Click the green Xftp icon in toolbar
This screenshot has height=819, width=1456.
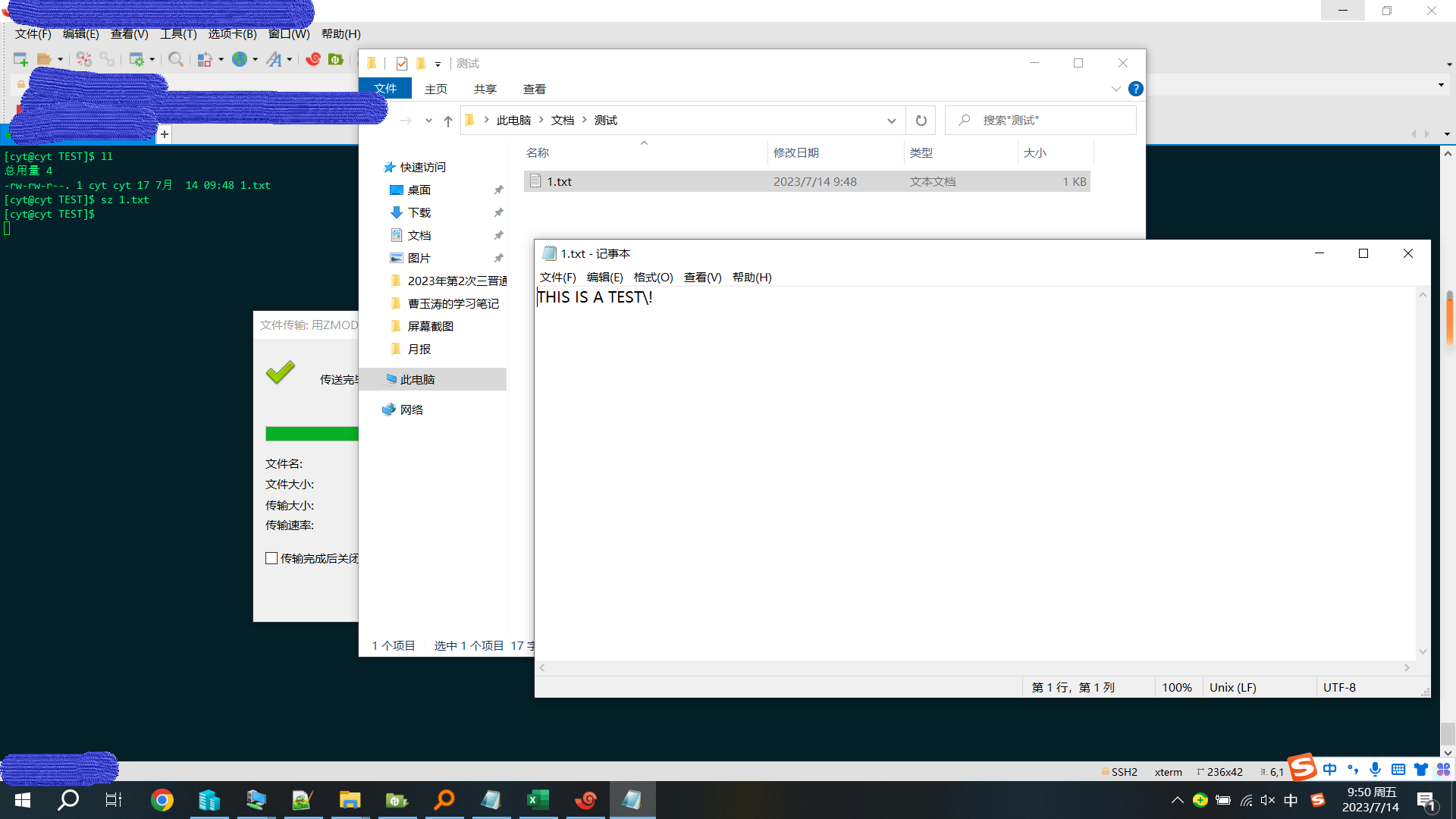click(x=336, y=59)
